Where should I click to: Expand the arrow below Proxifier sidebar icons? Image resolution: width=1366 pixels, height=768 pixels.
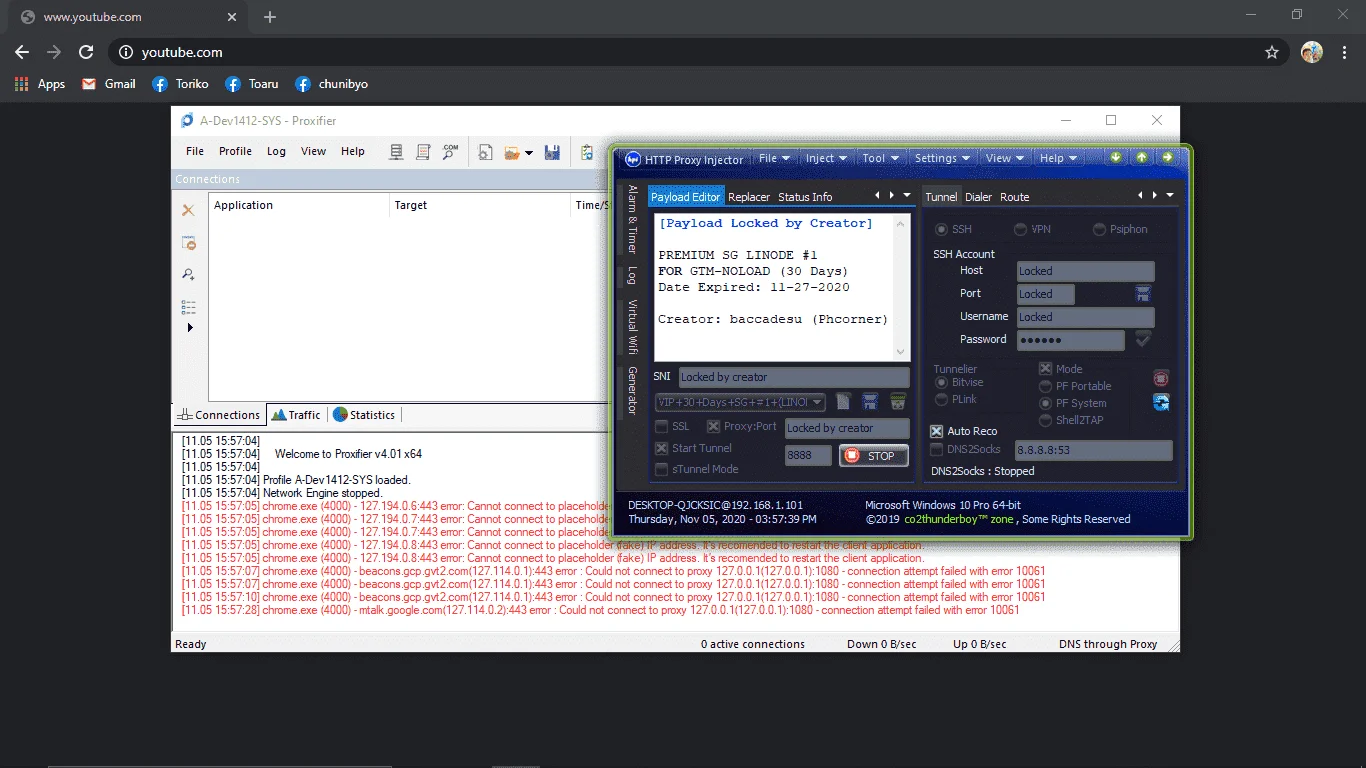coord(190,328)
